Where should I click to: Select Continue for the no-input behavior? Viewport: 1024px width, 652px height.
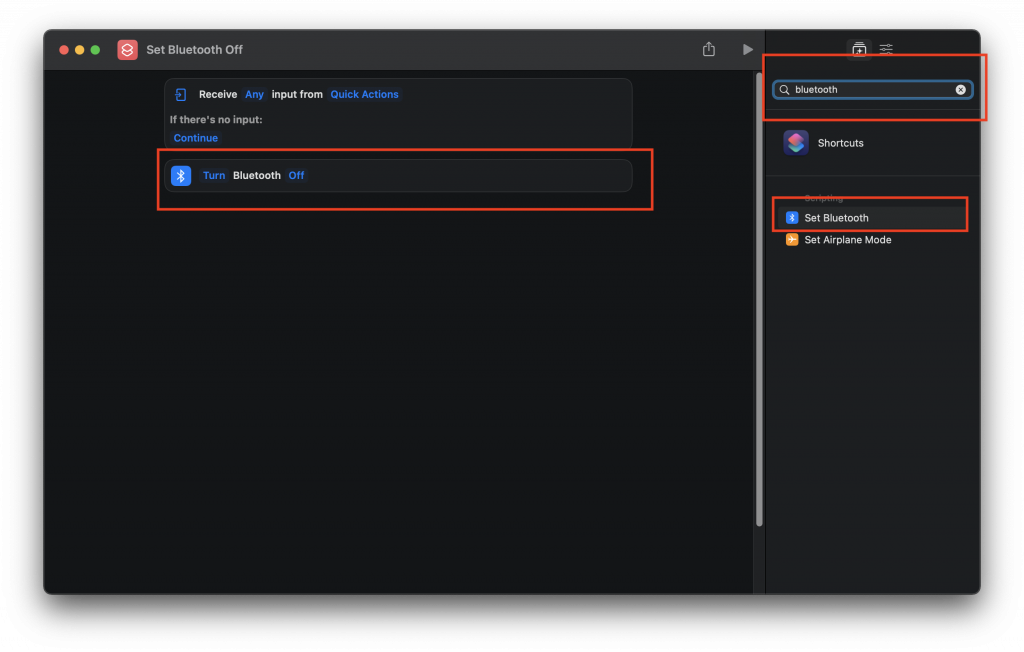[195, 138]
